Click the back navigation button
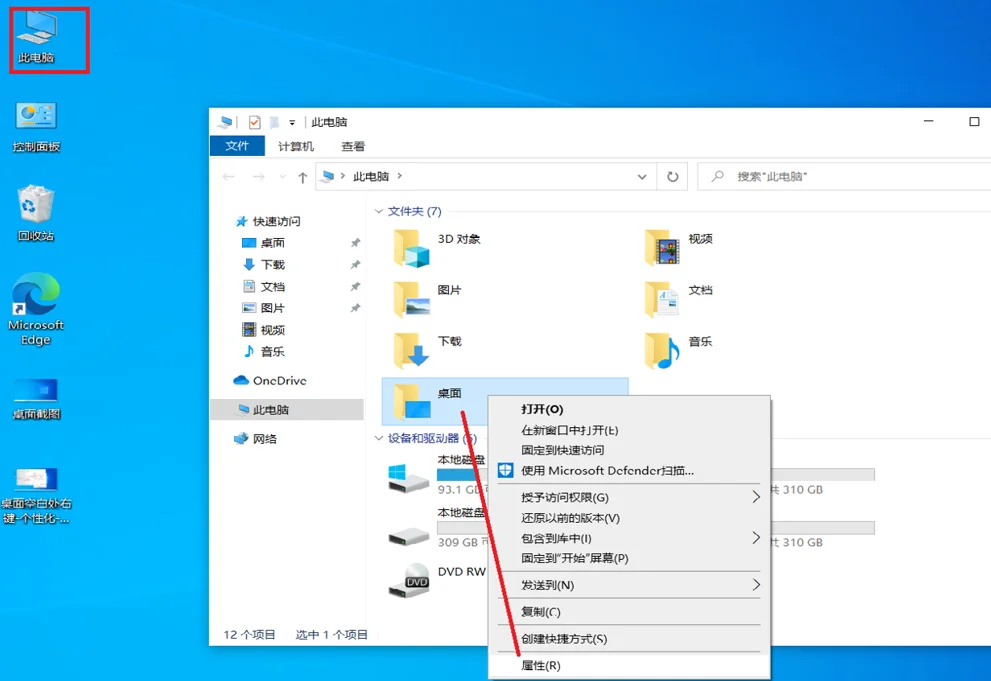991x681 pixels. [228, 176]
